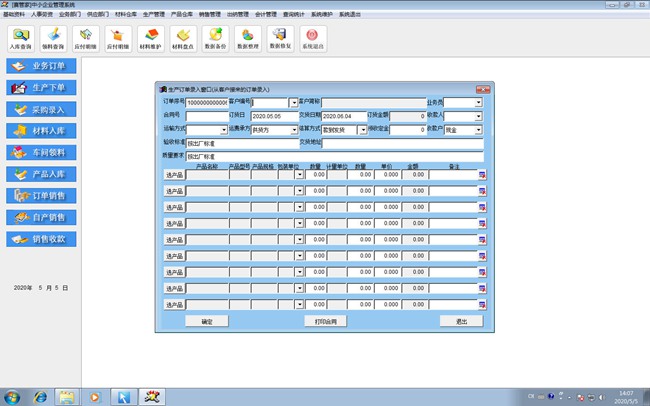Expand the 客户编号 dropdown arrow
Screen dimensions: 650x406
point(294,102)
